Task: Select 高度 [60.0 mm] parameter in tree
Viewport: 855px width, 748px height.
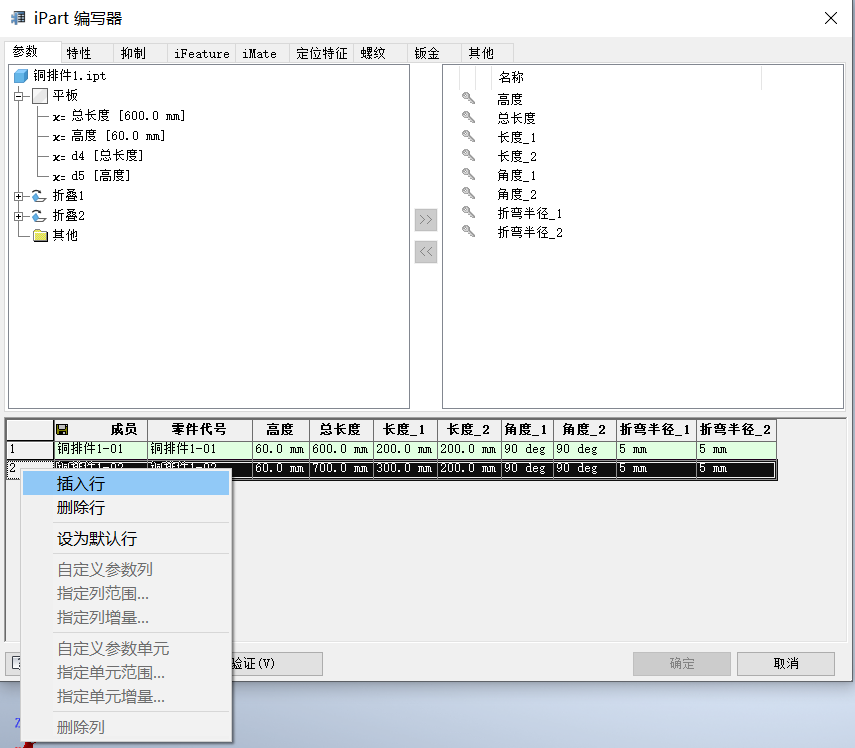Action: 118,136
